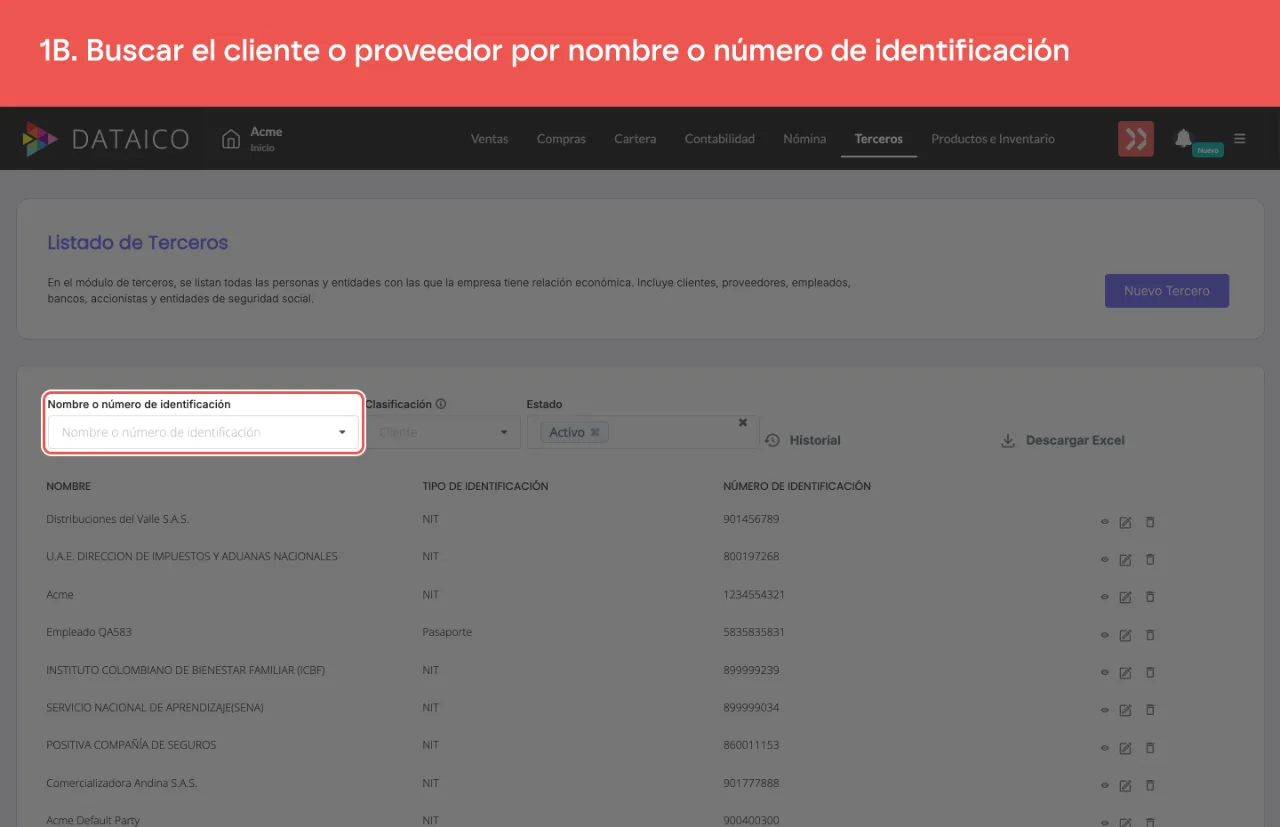Edit INSTITUTO COLOMBIANO DE BIENESTAR FAMILIAR record
This screenshot has height=827, width=1280.
[x=1125, y=672]
